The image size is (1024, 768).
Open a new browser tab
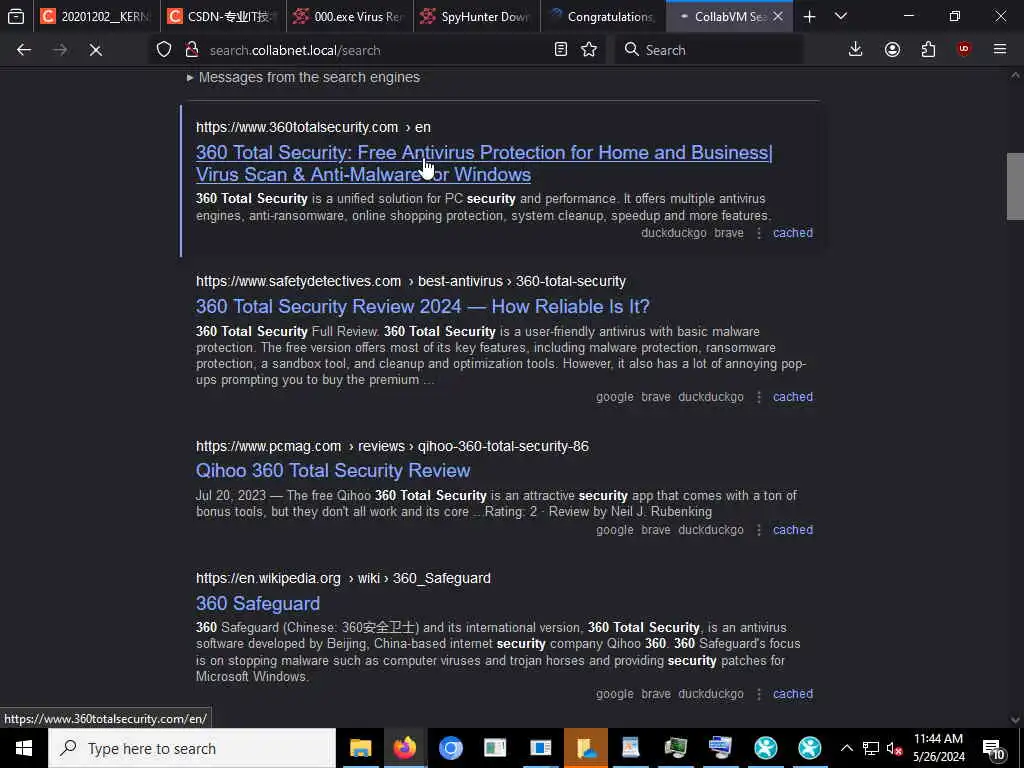(x=809, y=17)
